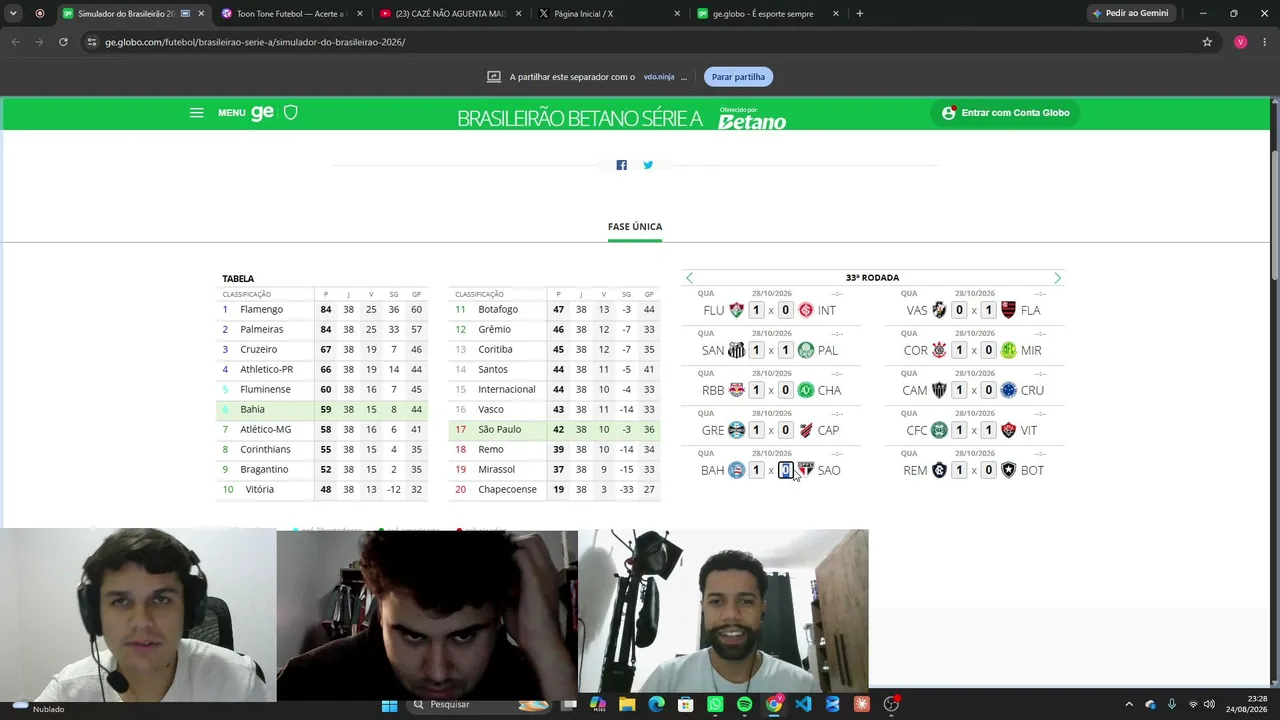Click the '33ª RODADA' round heading
The width and height of the screenshot is (1280, 720).
point(872,278)
